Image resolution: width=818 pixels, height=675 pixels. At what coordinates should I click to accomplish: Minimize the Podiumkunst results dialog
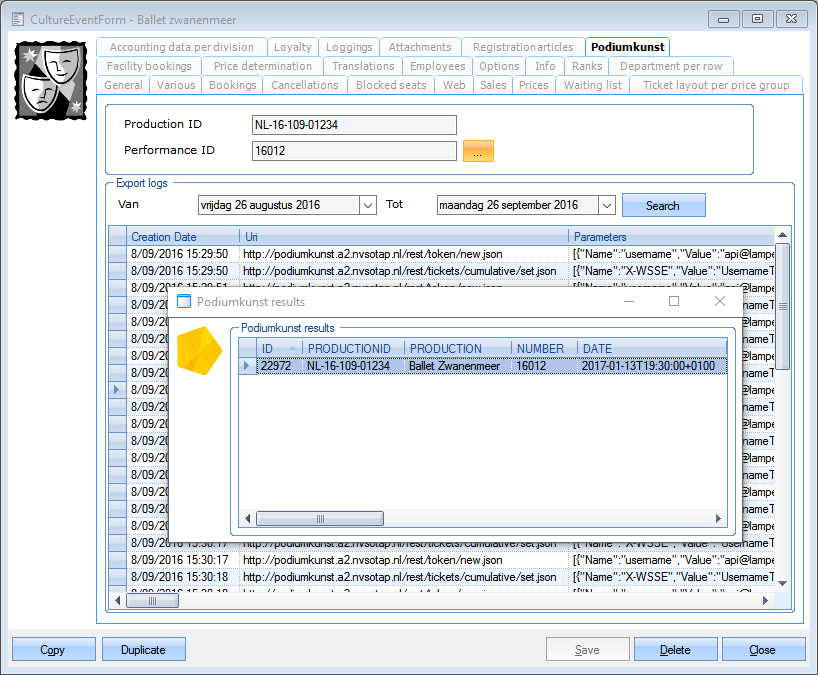coord(628,301)
